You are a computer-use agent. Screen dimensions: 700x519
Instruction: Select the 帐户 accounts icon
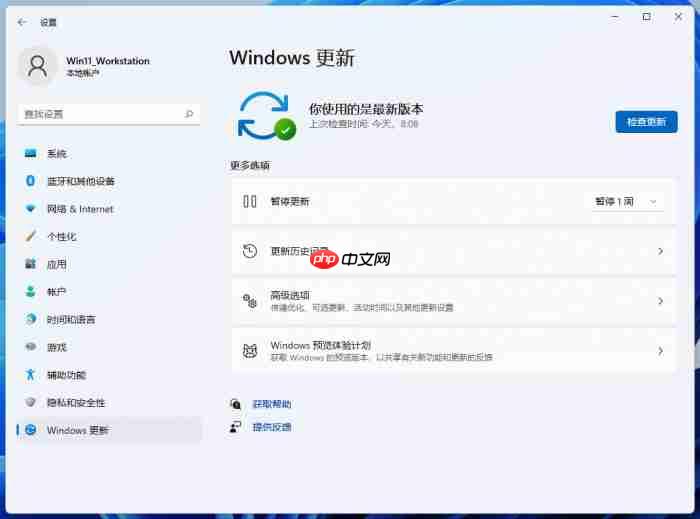click(x=30, y=291)
